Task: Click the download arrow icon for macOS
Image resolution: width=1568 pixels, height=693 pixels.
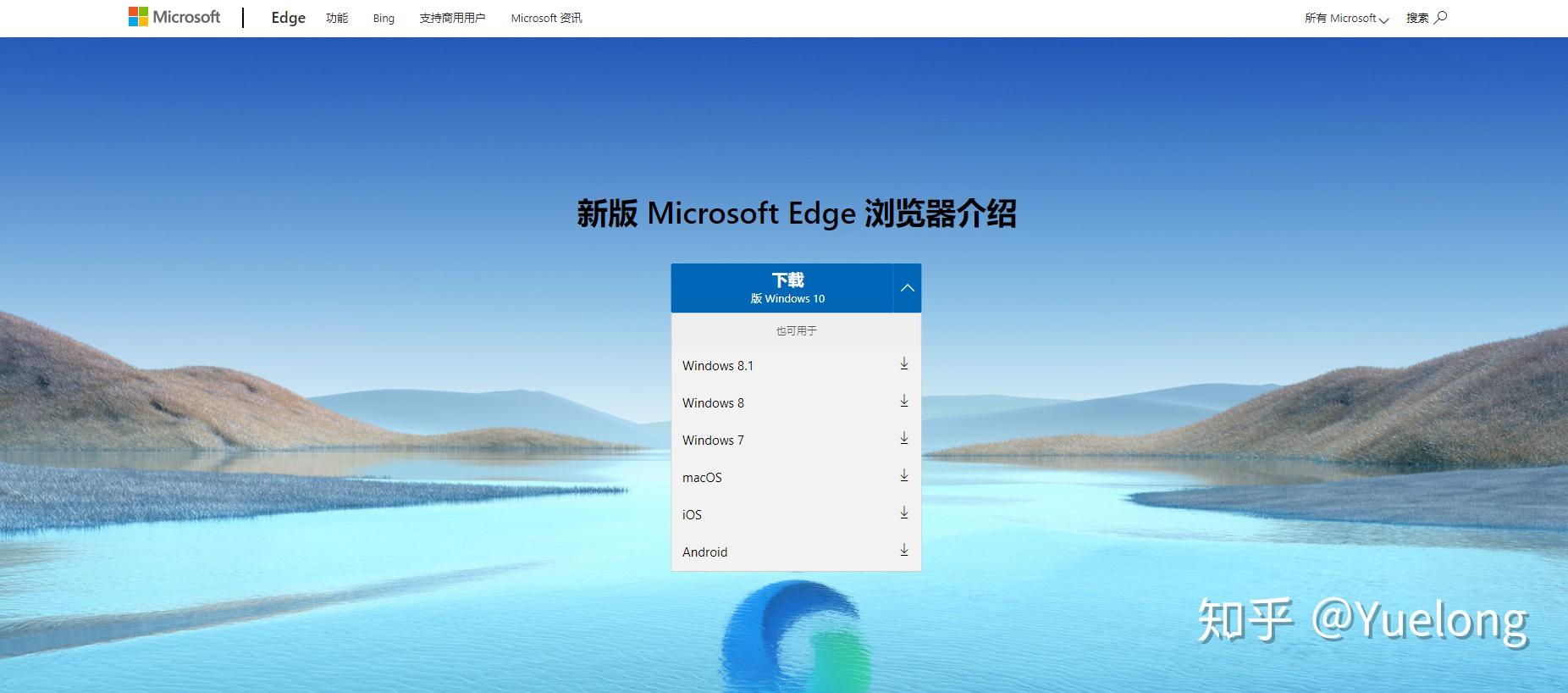Action: (x=903, y=475)
